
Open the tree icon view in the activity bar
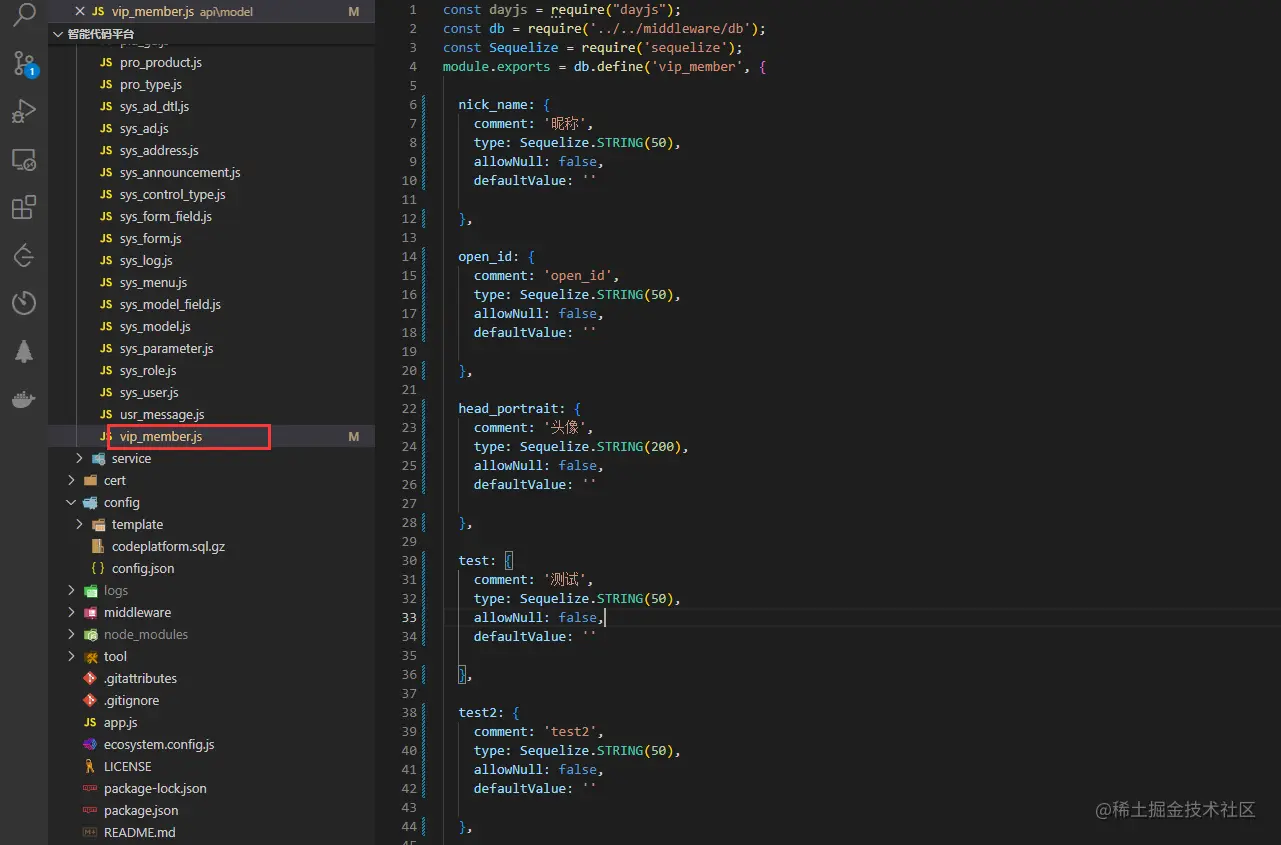(24, 351)
